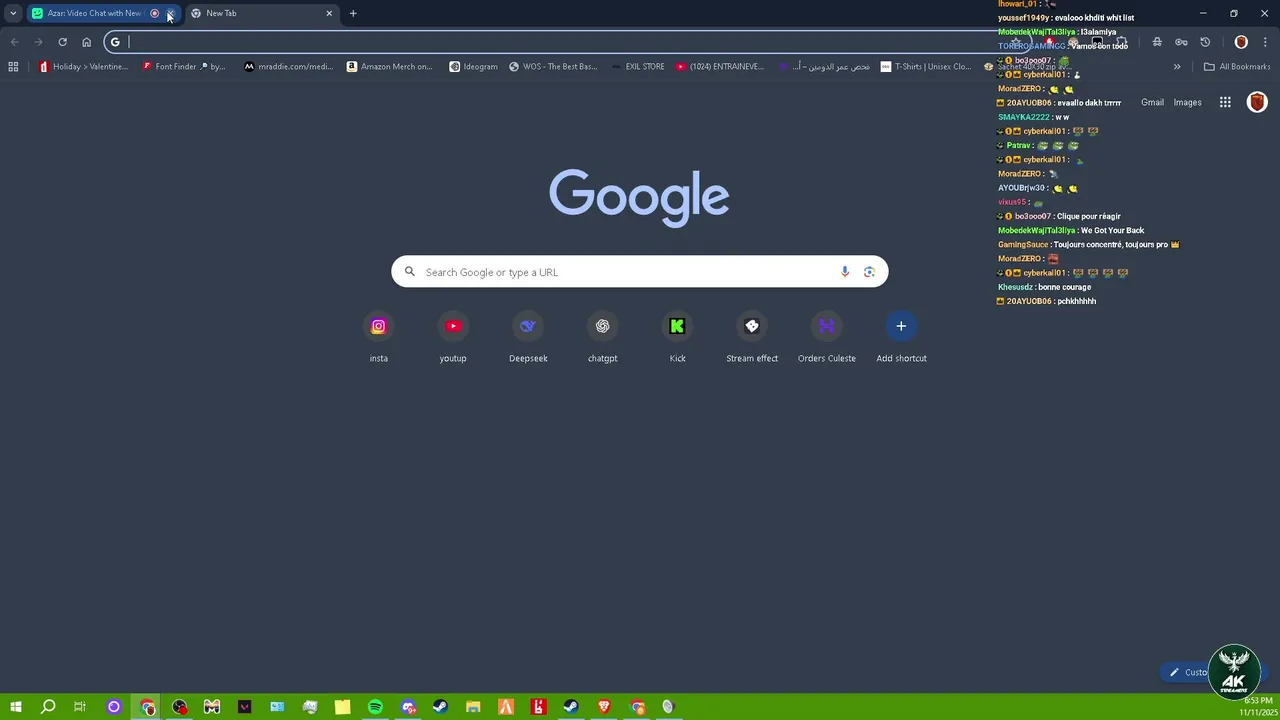Screen dimensions: 1280x720
Task: Start voice search with microphone icon
Action: click(845, 272)
